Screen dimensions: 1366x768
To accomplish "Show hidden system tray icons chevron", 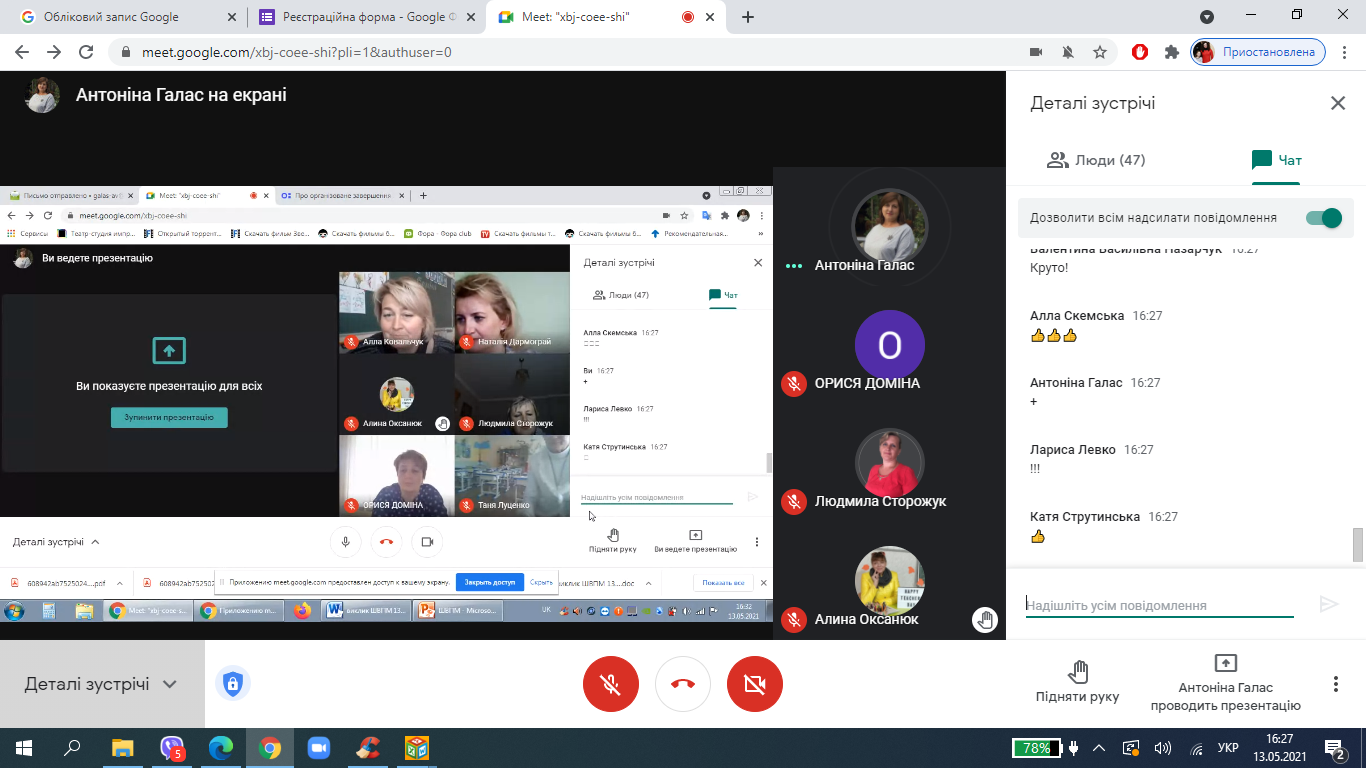I will point(1099,748).
